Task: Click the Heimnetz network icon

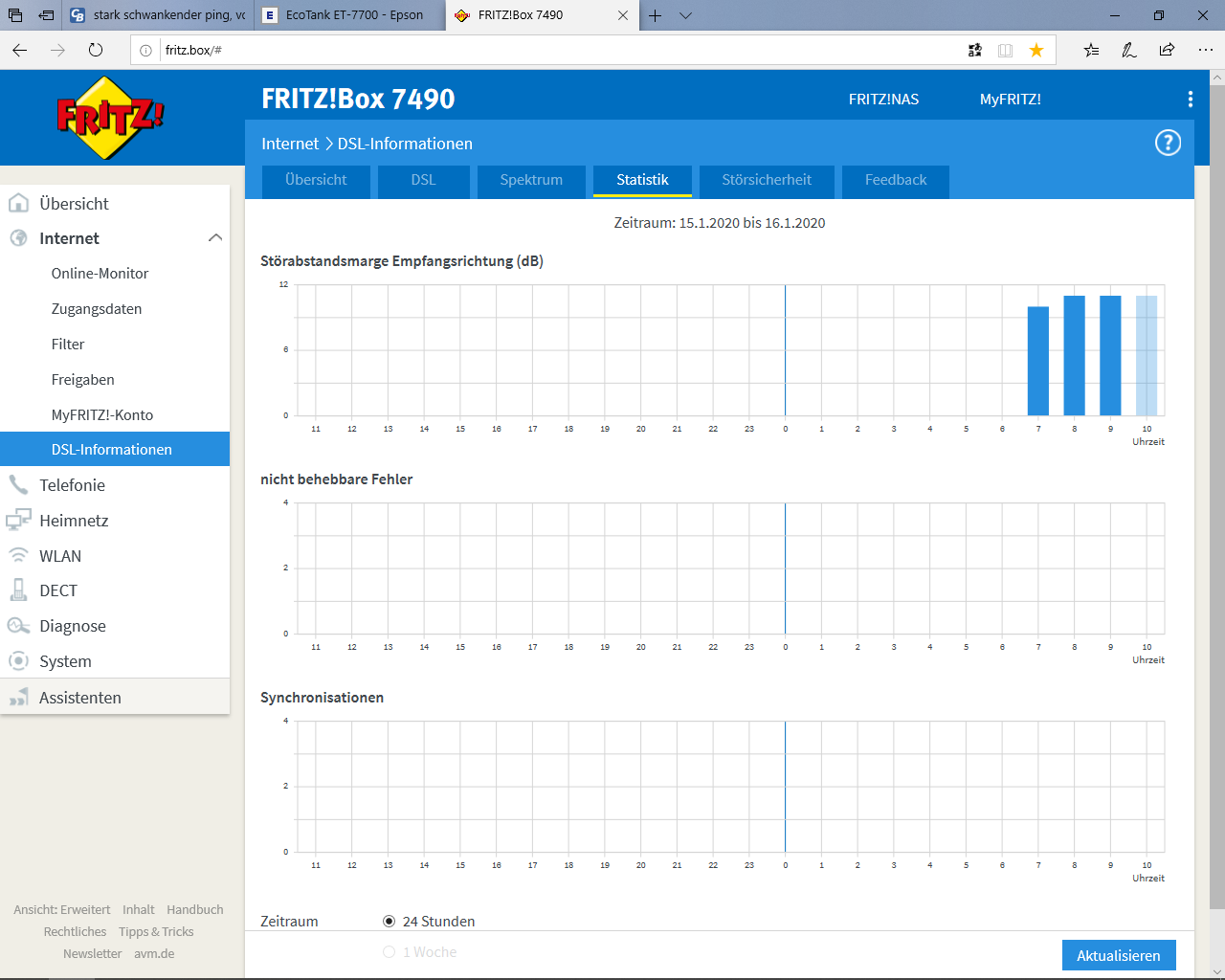Action: tap(18, 520)
